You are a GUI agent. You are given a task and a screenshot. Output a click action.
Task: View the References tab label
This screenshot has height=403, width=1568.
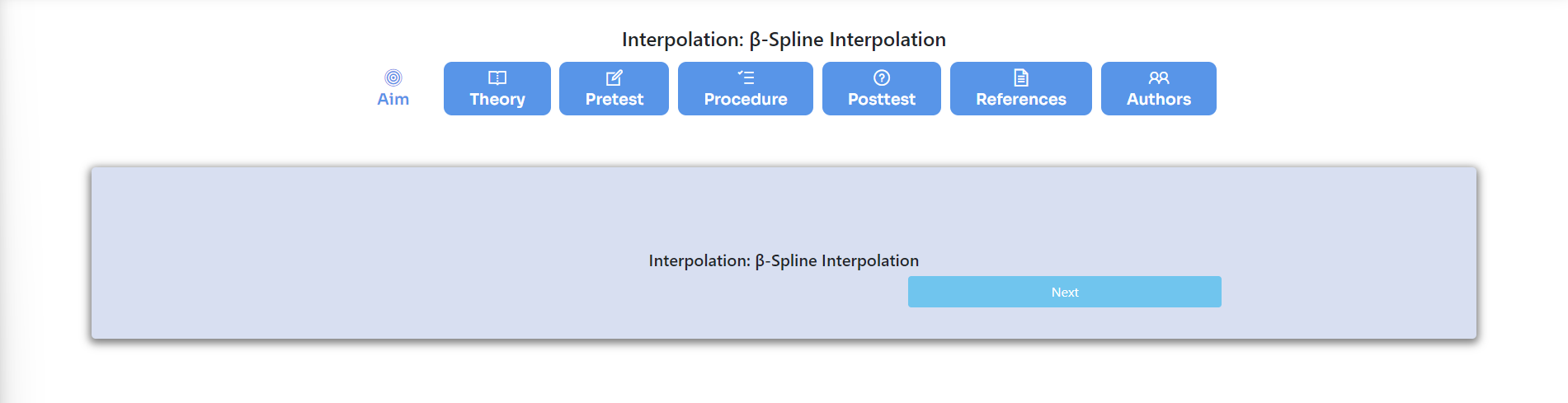1021,100
